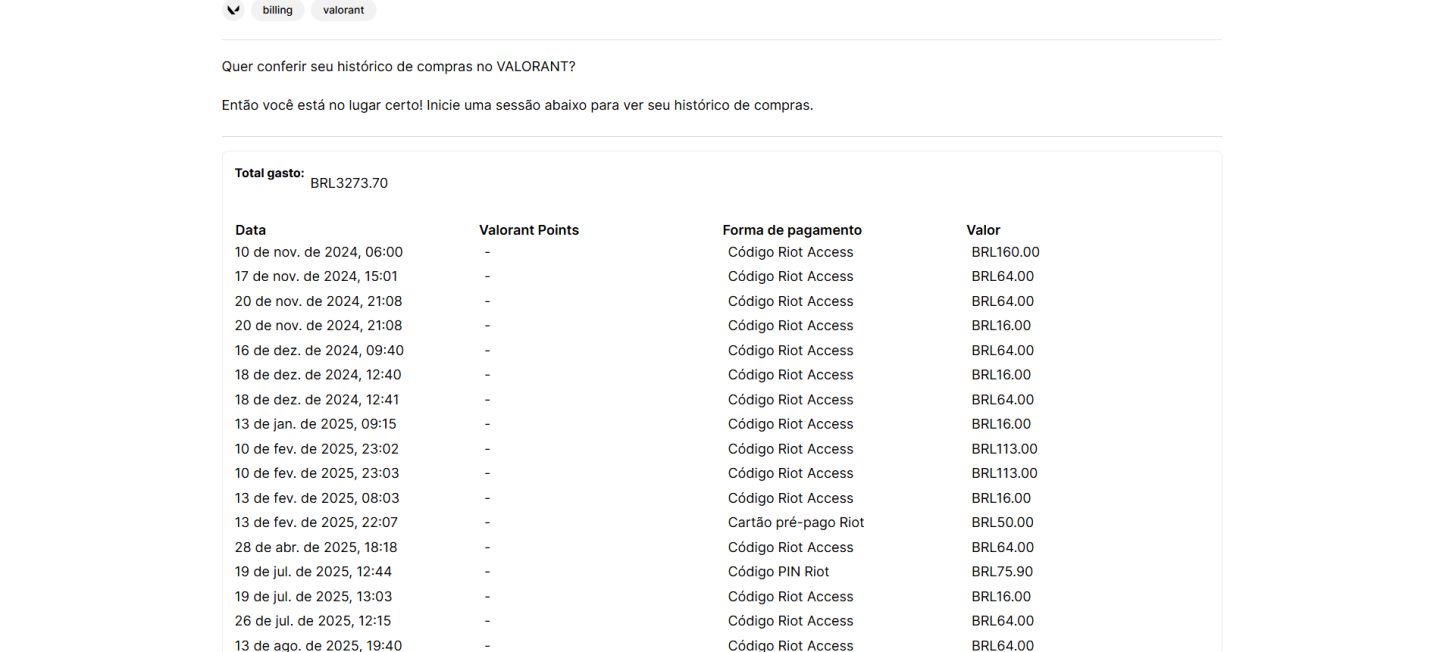This screenshot has width=1440, height=652.
Task: Click BRL113.00 in the 23:03 purchase row
Action: (x=1005, y=473)
